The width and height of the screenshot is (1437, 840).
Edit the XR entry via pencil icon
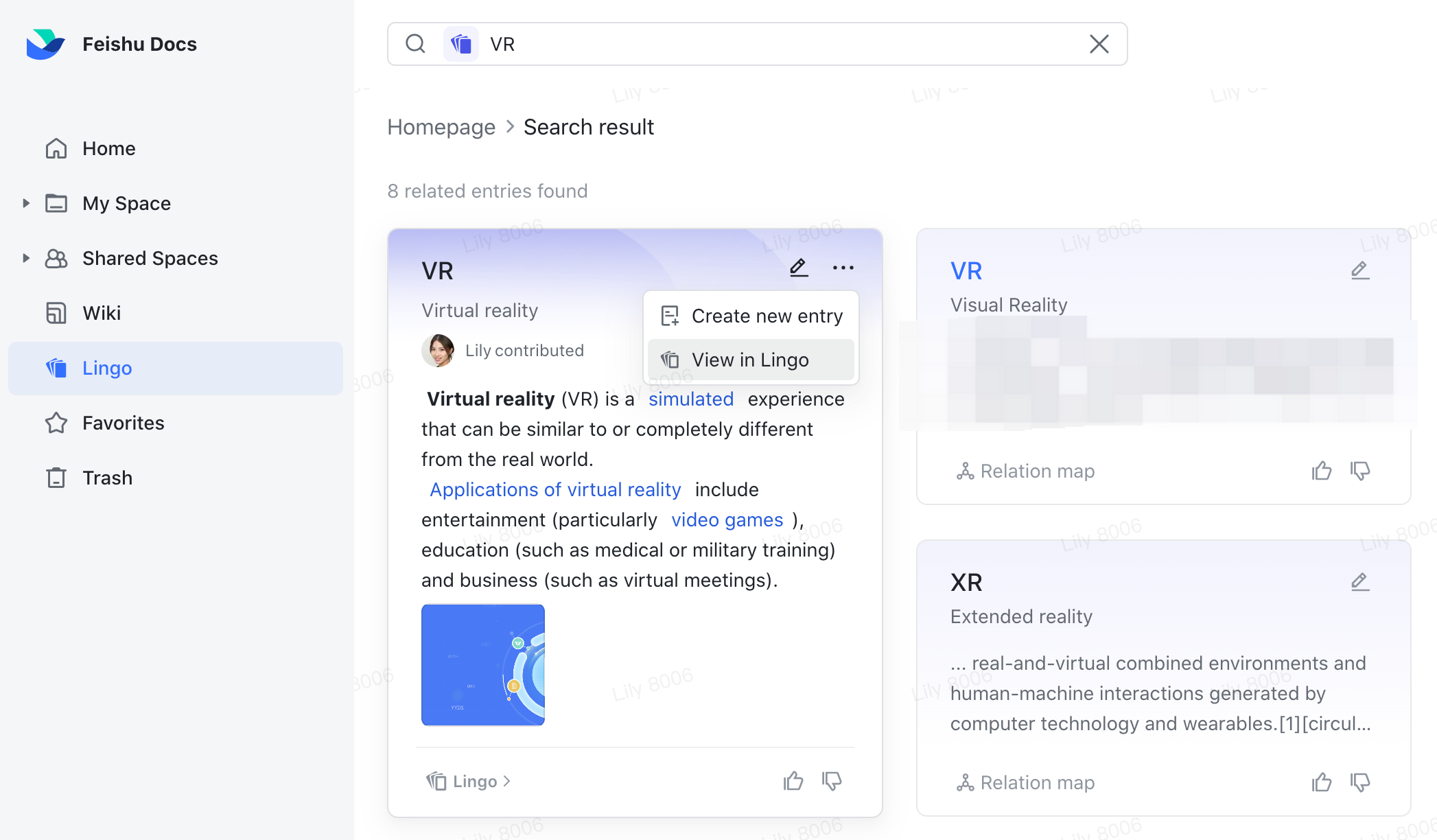pos(1360,582)
